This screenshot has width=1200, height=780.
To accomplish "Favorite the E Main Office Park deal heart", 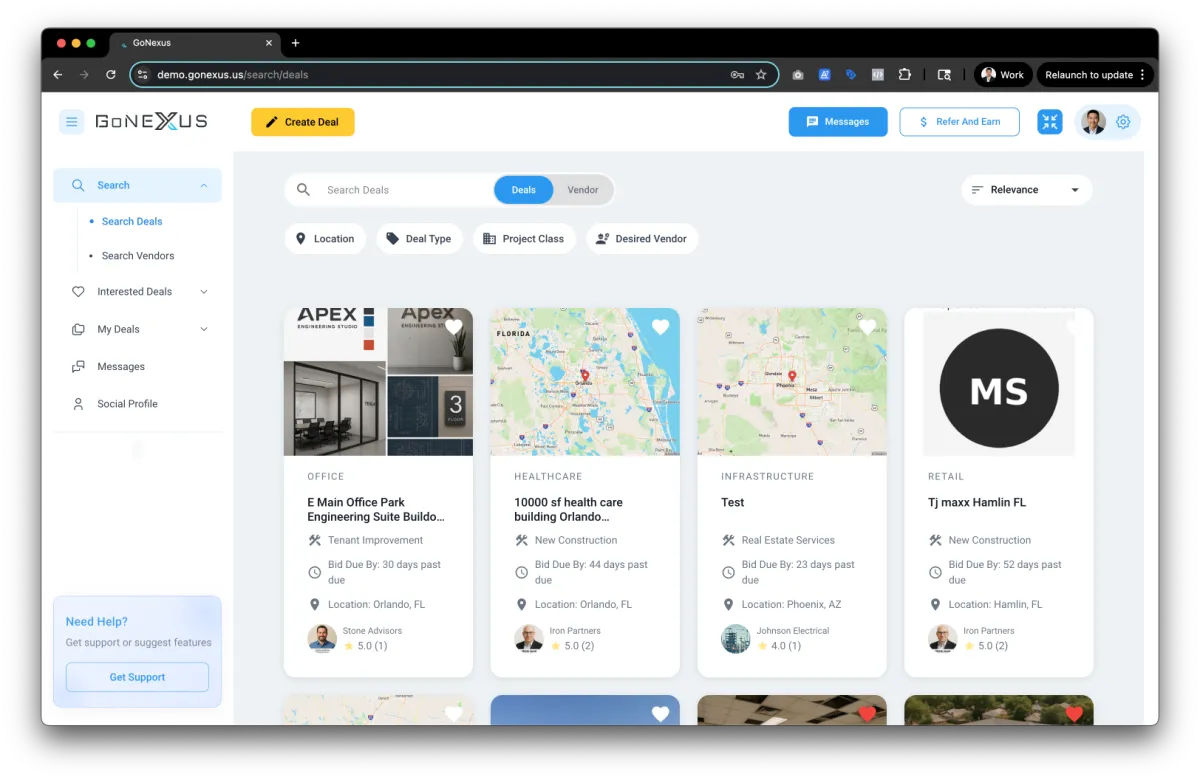I will [x=454, y=327].
